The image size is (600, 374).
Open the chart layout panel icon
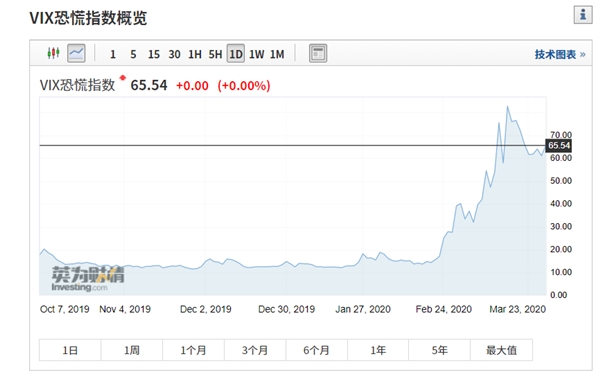point(318,53)
